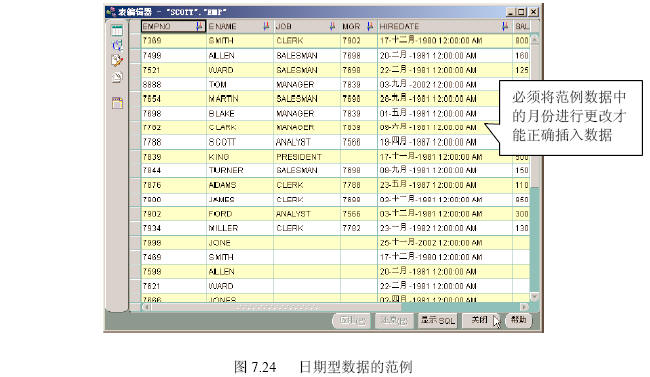Click the CLARK name cell
The image size is (650, 377).
tap(240, 128)
